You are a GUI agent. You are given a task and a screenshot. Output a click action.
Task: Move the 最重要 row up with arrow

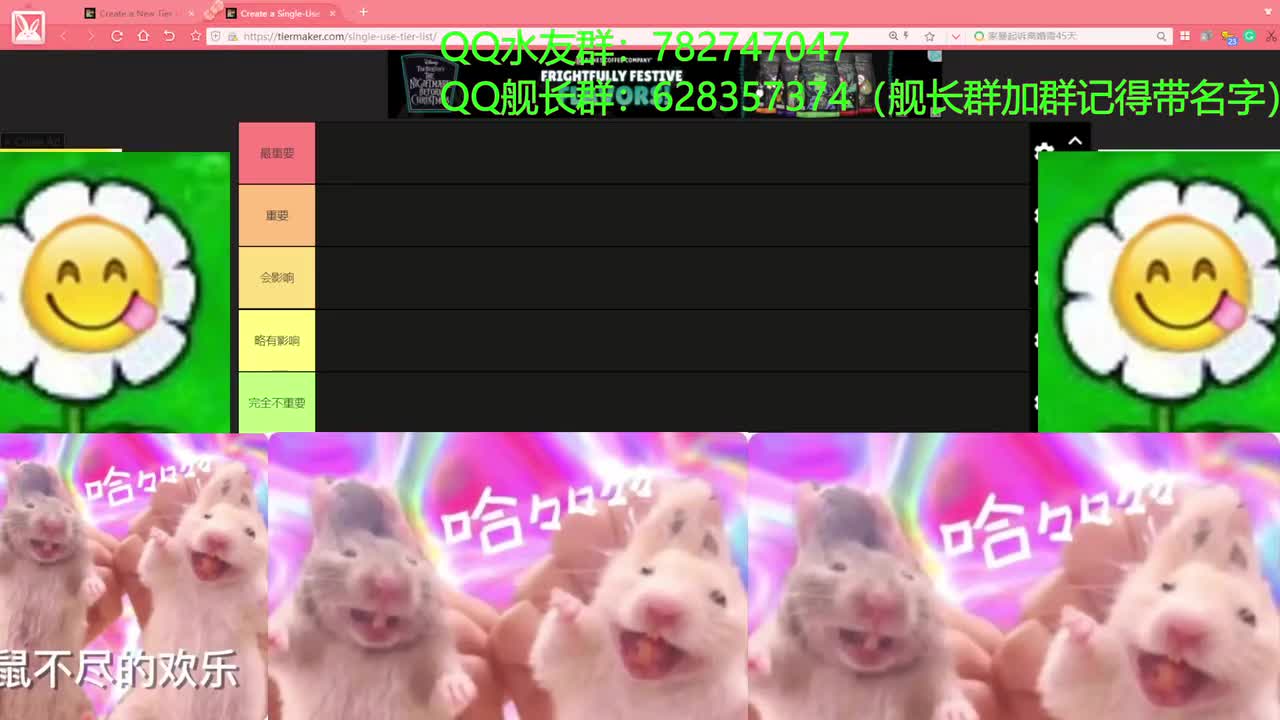[x=1075, y=141]
